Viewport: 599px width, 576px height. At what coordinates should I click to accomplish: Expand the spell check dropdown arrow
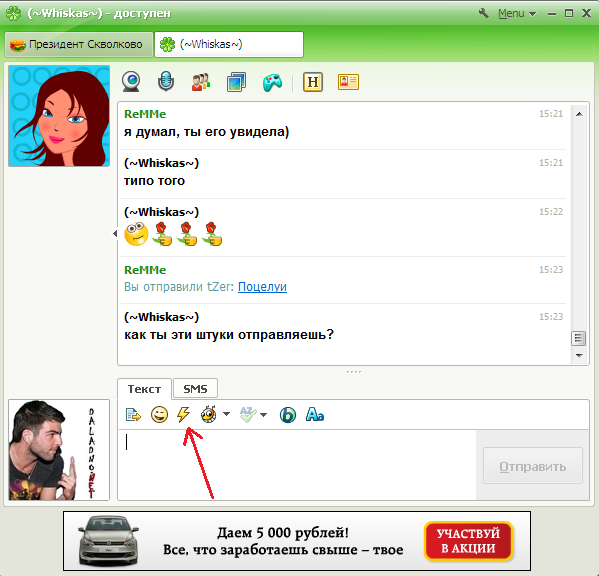pyautogui.click(x=263, y=414)
